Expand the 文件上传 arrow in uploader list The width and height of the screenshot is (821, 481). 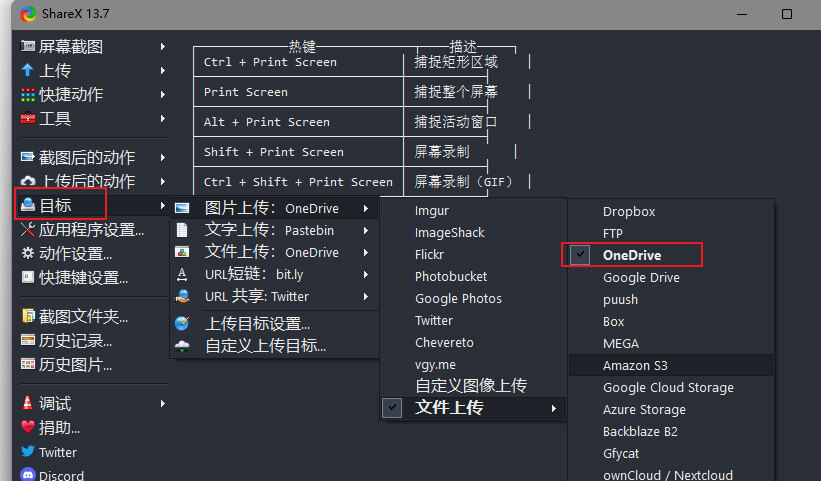(x=553, y=408)
